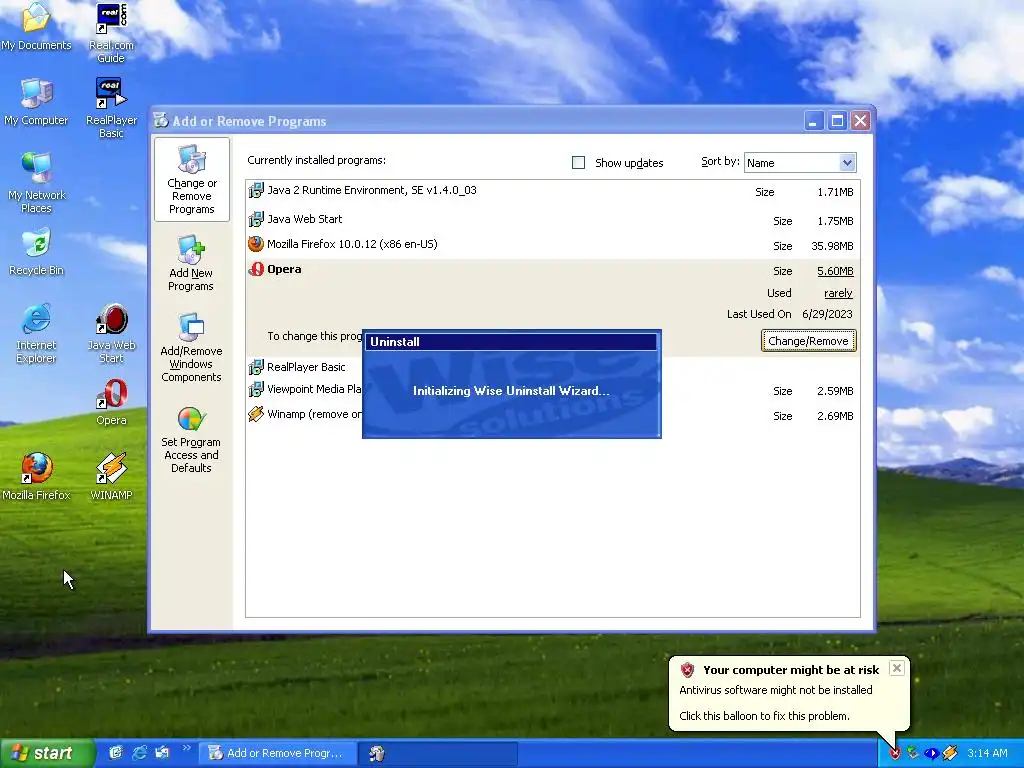Click the red security shield tray icon
The height and width of the screenshot is (768, 1024).
[895, 754]
